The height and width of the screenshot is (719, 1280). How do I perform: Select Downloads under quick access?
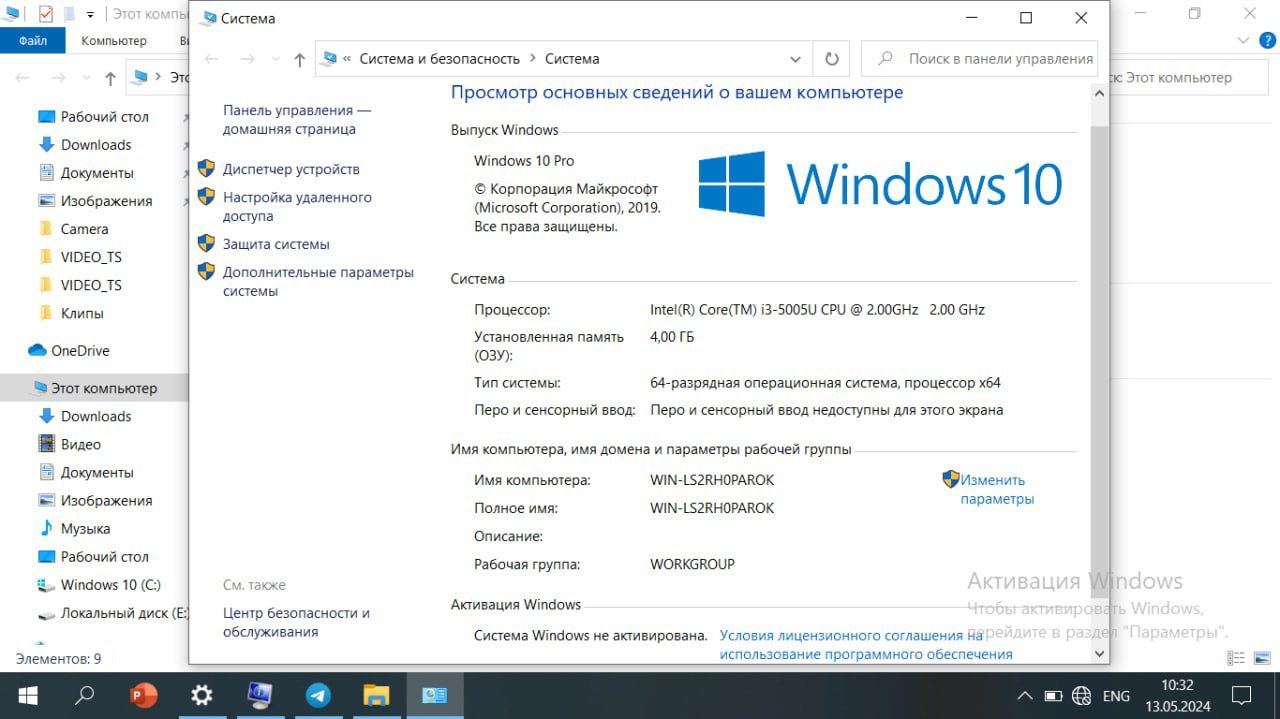coord(96,145)
